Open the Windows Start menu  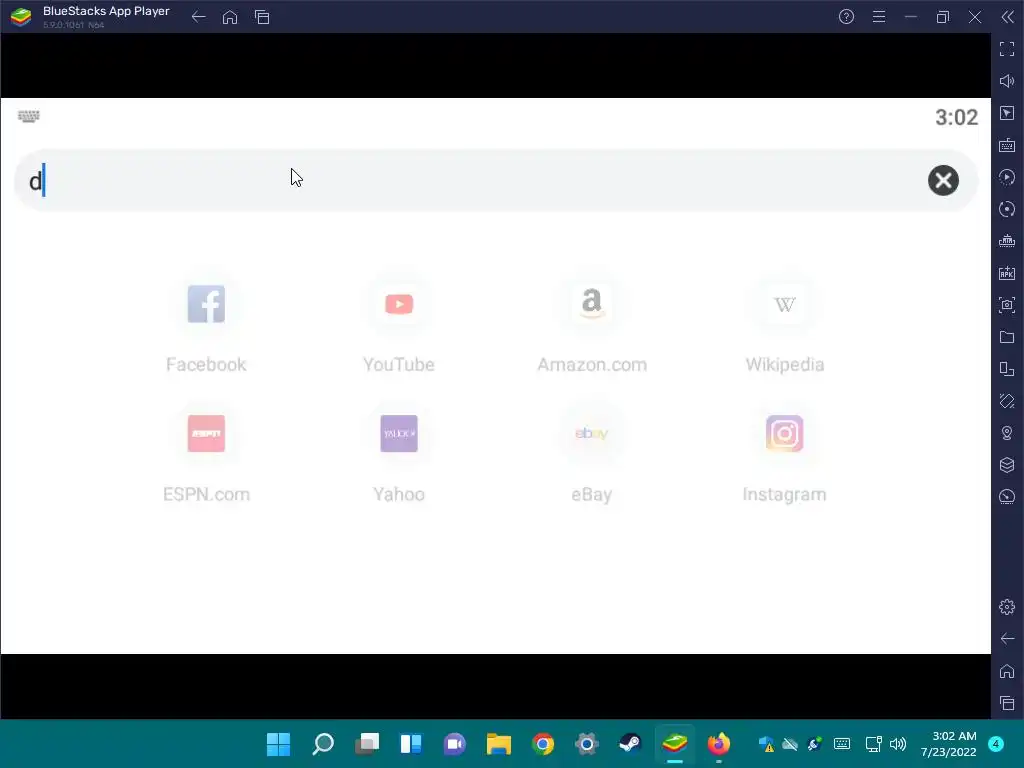tap(278, 744)
